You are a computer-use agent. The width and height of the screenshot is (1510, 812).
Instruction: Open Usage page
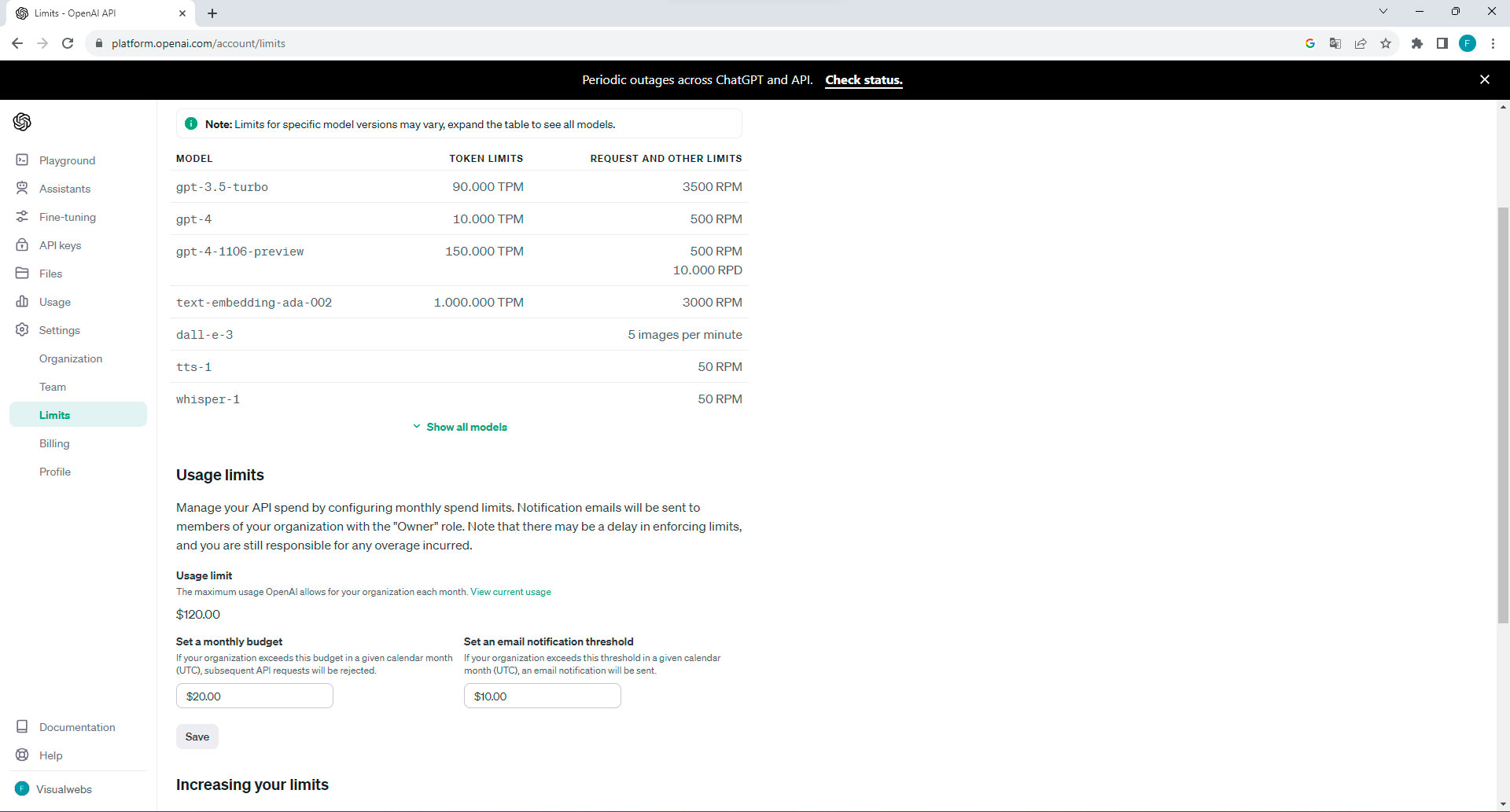pos(55,302)
